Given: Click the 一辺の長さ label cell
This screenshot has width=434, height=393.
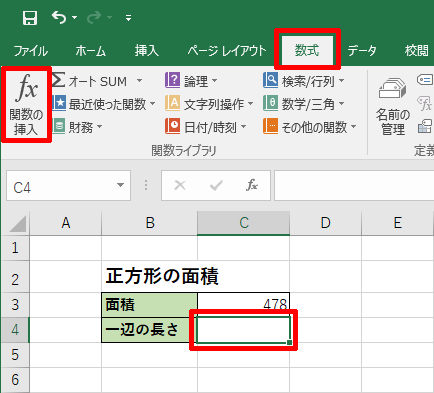Looking at the screenshot, I should pyautogui.click(x=150, y=330).
